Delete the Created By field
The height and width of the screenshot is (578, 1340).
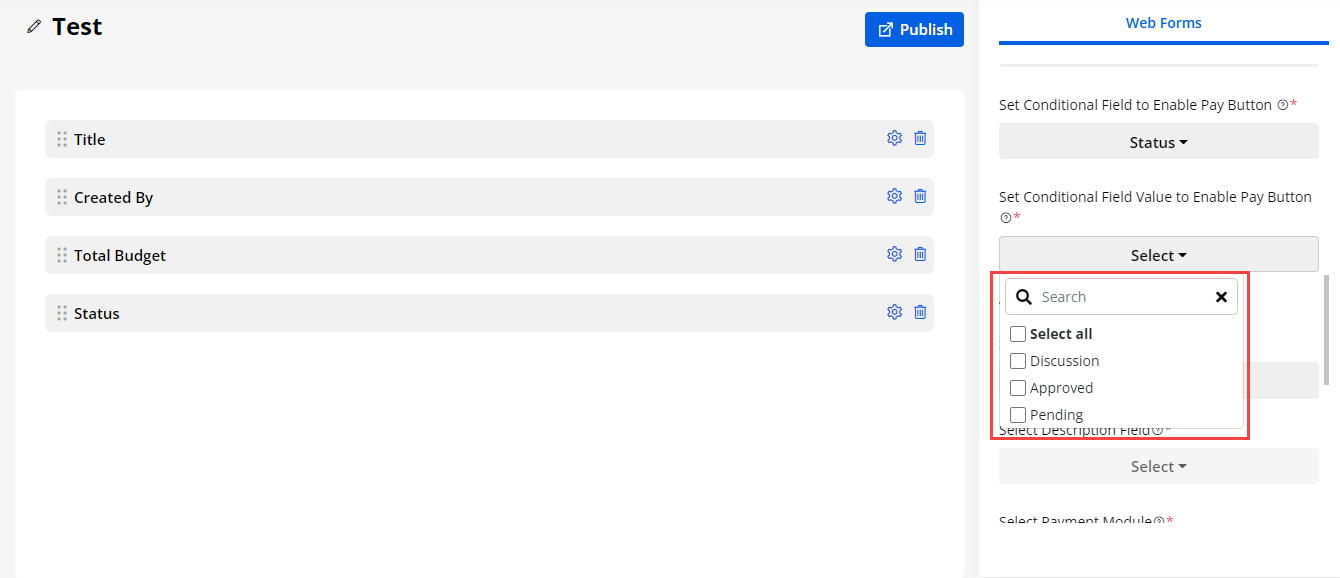coord(920,197)
